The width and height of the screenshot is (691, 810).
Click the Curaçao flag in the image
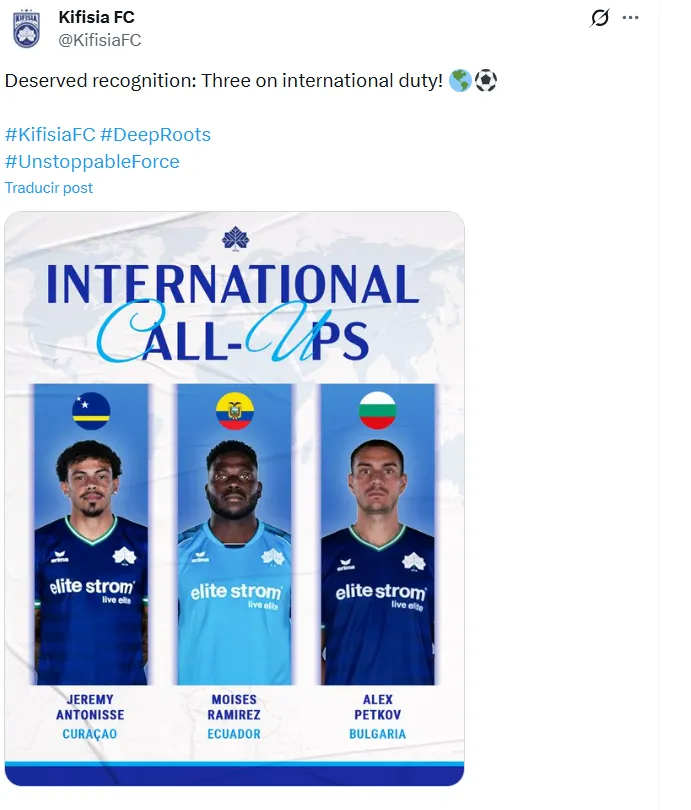coord(90,407)
